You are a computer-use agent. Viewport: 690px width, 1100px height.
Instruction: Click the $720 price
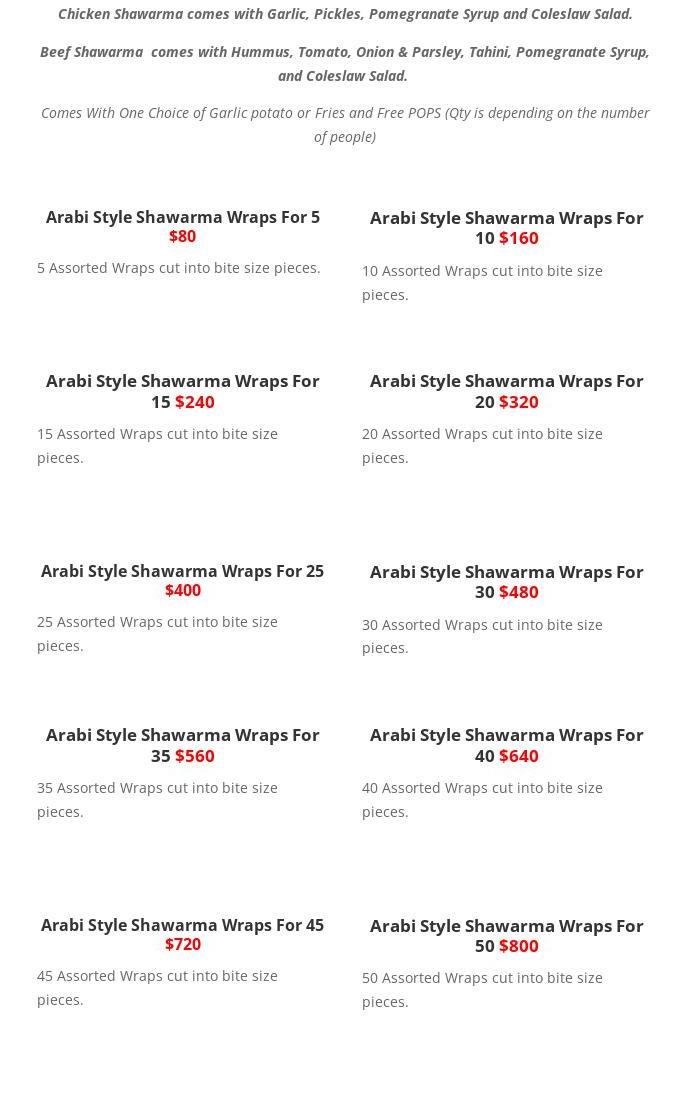point(183,945)
